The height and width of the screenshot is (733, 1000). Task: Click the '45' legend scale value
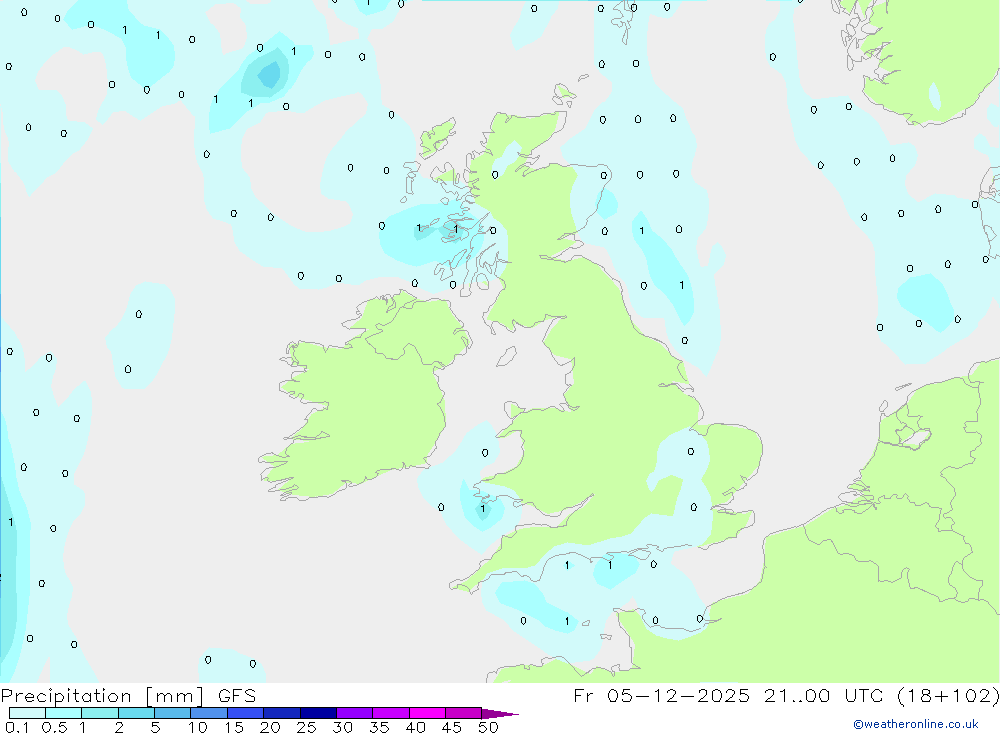click(452, 727)
